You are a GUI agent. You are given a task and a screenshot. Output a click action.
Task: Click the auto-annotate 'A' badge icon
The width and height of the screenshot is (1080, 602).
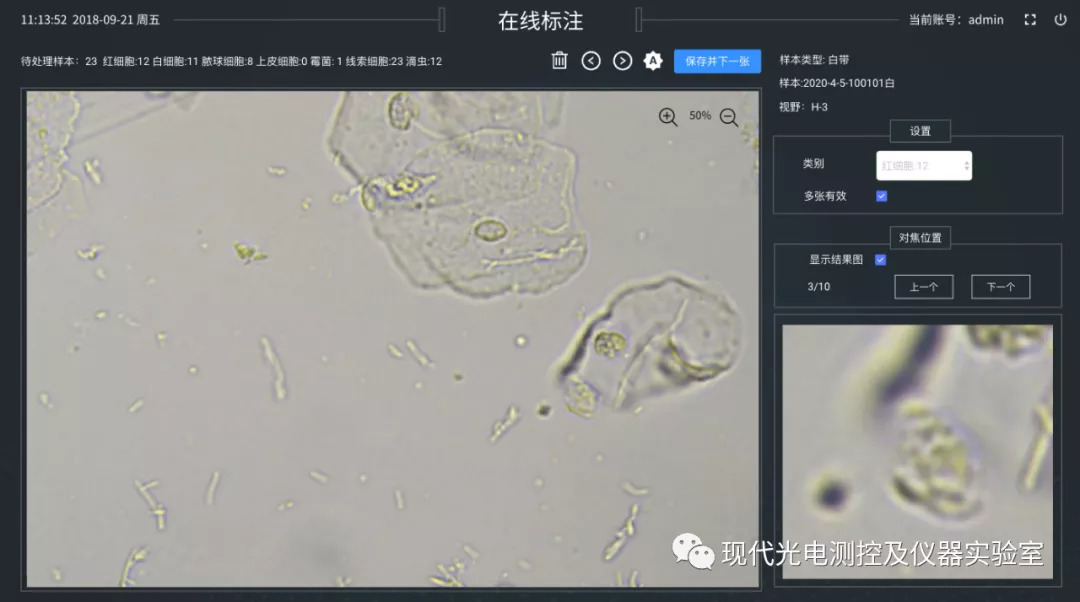point(653,61)
